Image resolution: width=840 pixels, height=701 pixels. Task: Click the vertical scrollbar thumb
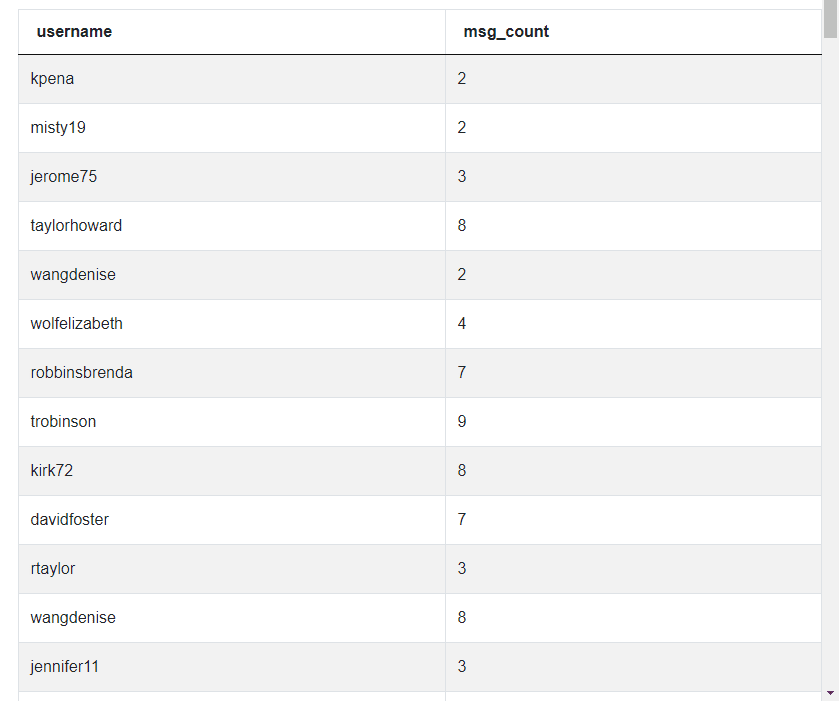click(830, 19)
